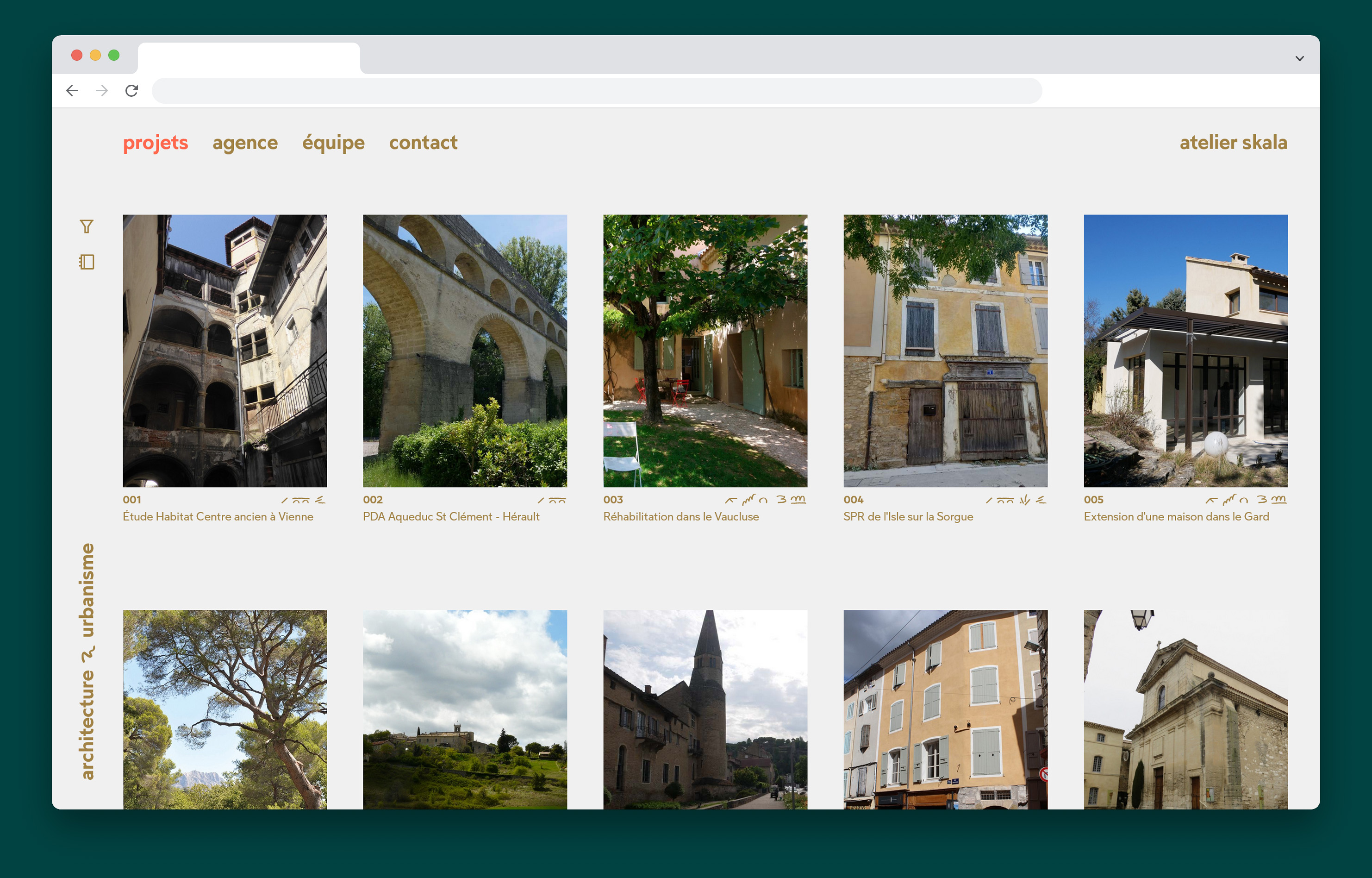Open Extension d'une maison dans le Gard

pyautogui.click(x=1177, y=516)
